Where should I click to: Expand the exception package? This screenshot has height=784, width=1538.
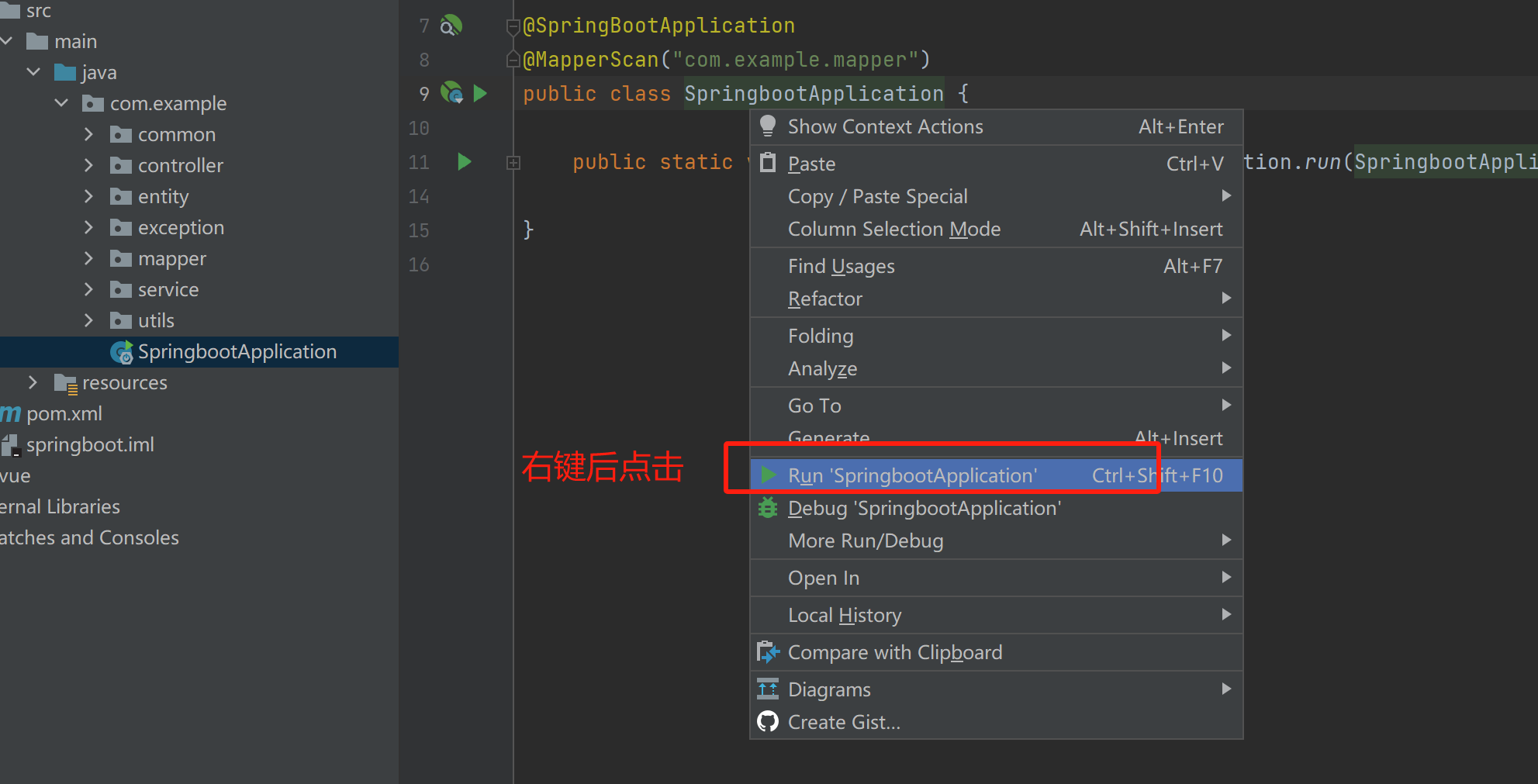tap(89, 227)
